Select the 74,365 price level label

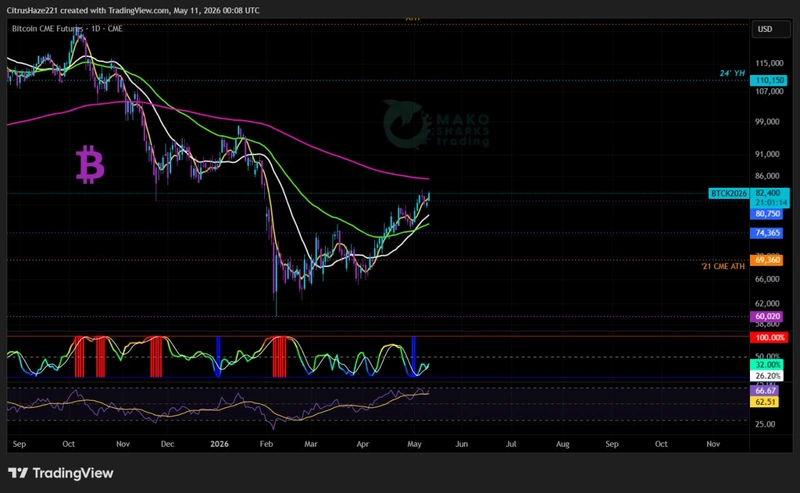point(767,233)
